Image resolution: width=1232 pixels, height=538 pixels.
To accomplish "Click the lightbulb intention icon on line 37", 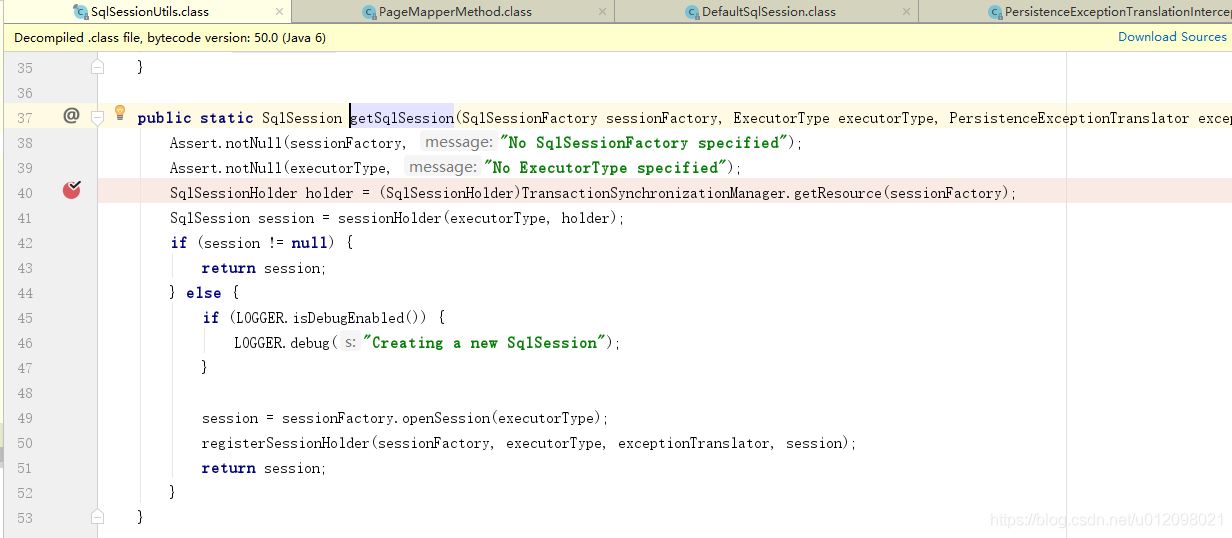I will click(x=120, y=113).
